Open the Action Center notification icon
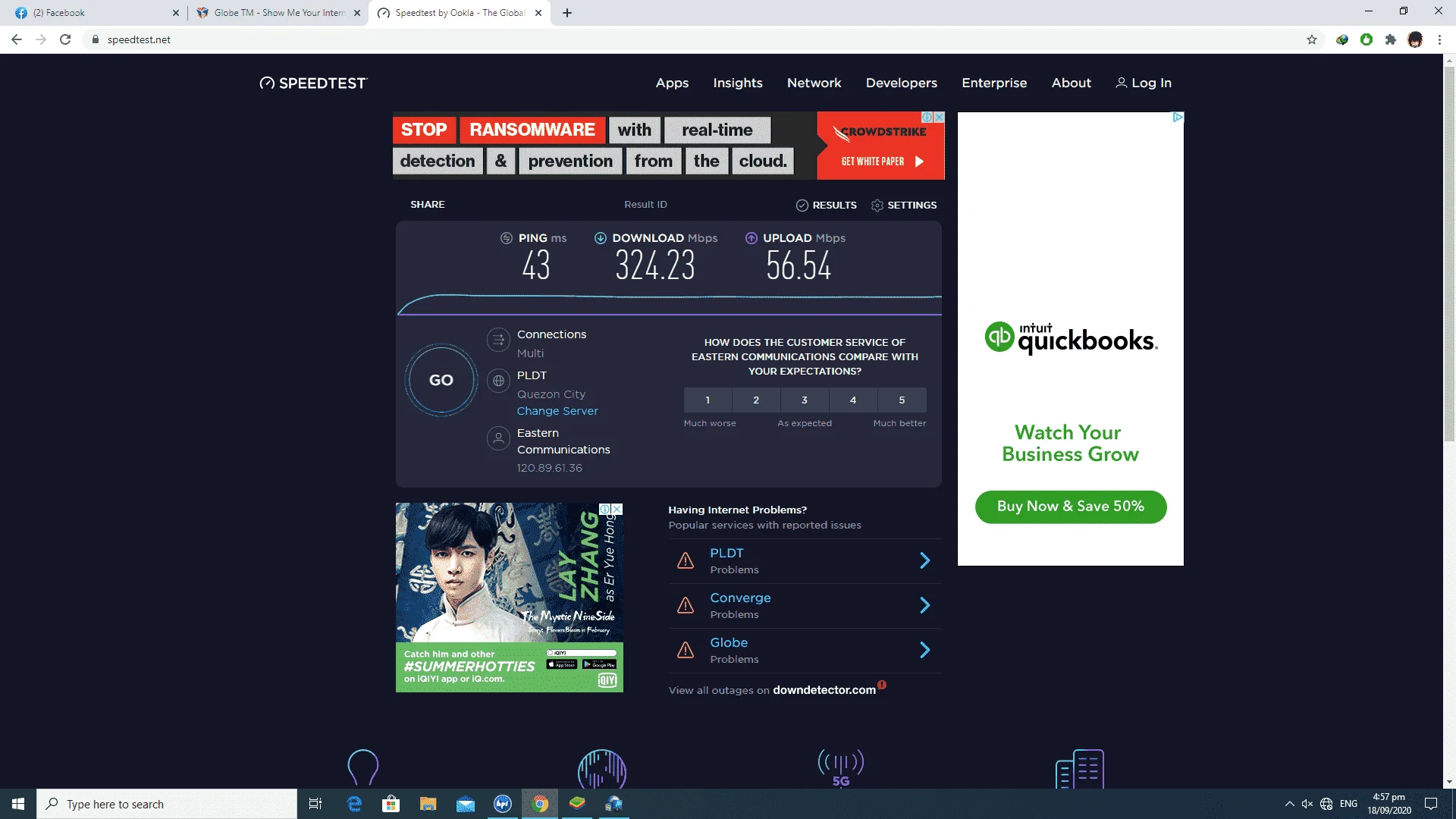Screen dimensions: 1456x819 (1431, 804)
